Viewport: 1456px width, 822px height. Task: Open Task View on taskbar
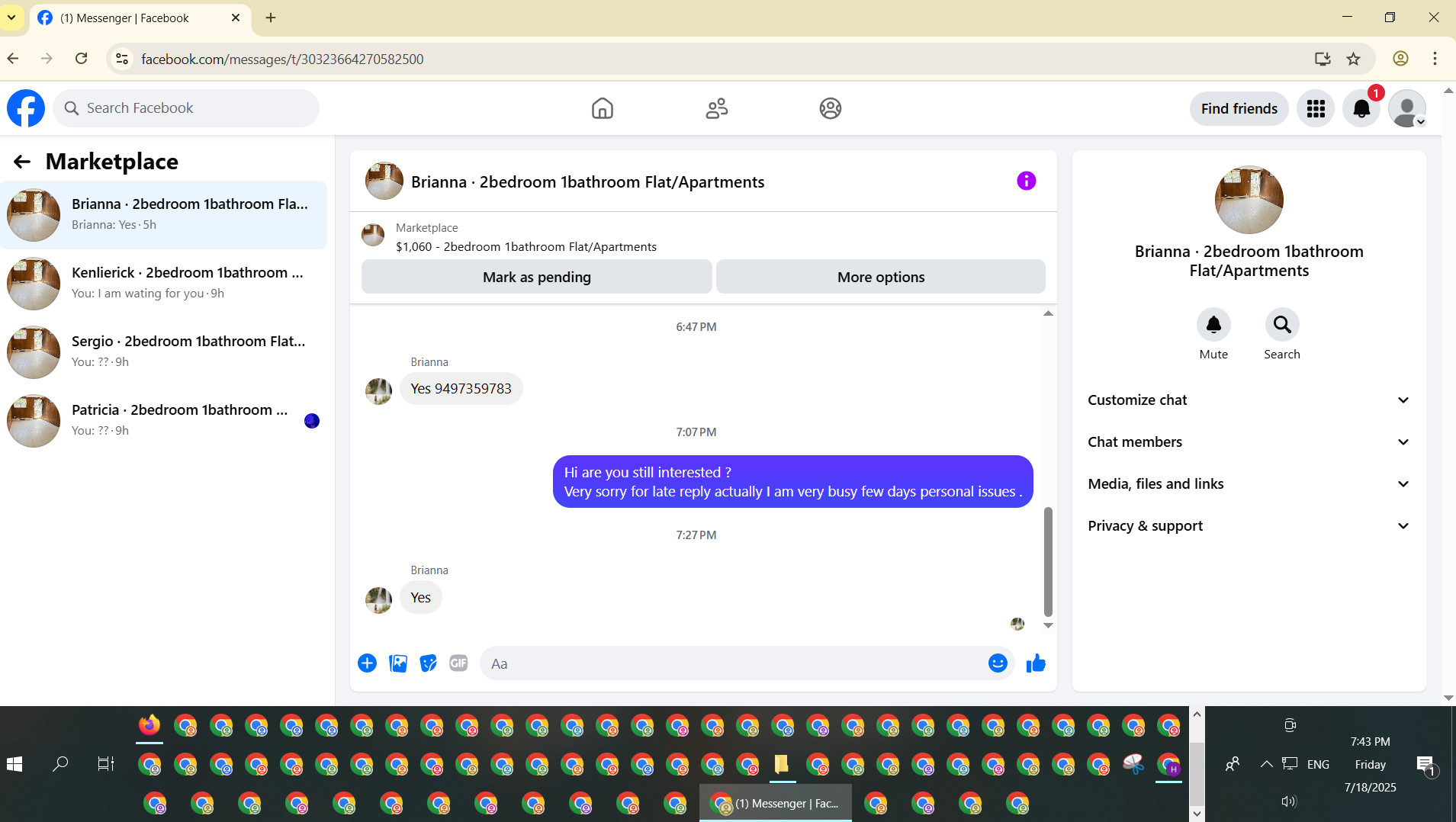coord(106,764)
